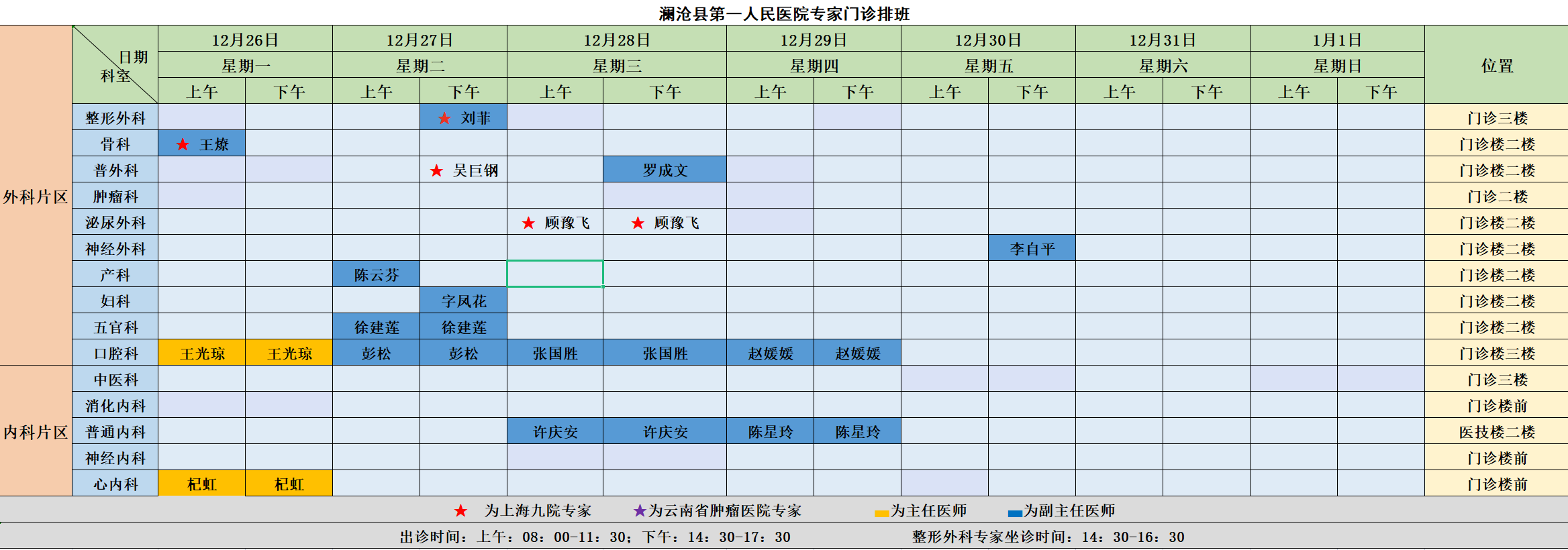This screenshot has height=550, width=1568.
Task: Click the 外科片区 section label
Action: pyautogui.click(x=36, y=197)
